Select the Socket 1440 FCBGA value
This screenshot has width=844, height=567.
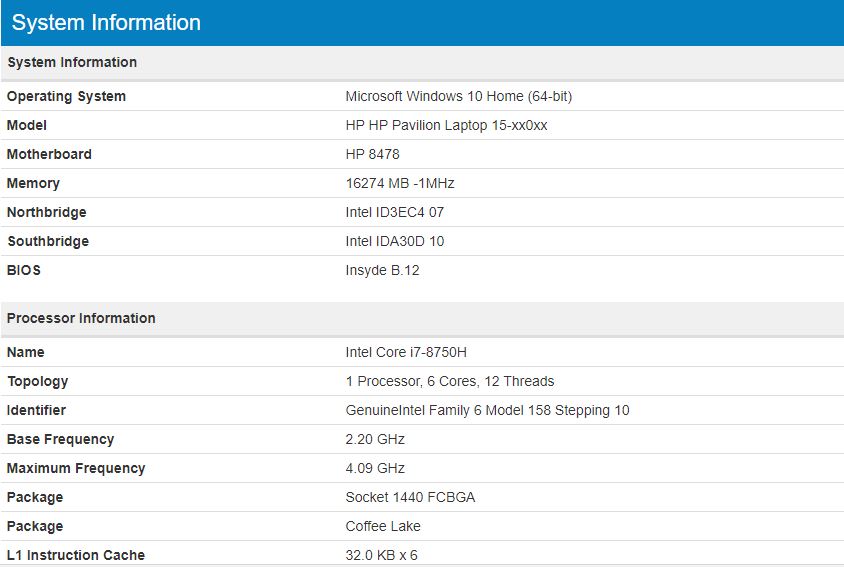click(410, 498)
